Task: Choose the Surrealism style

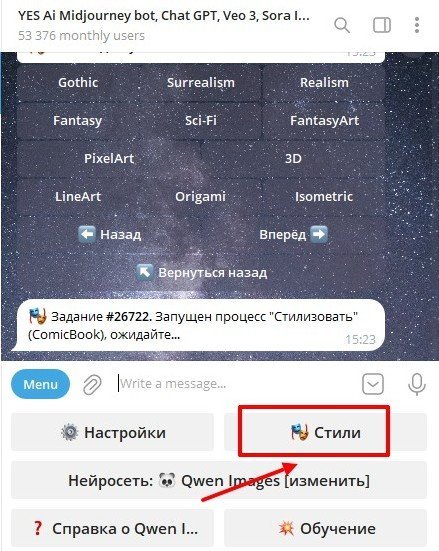Action: 201,83
